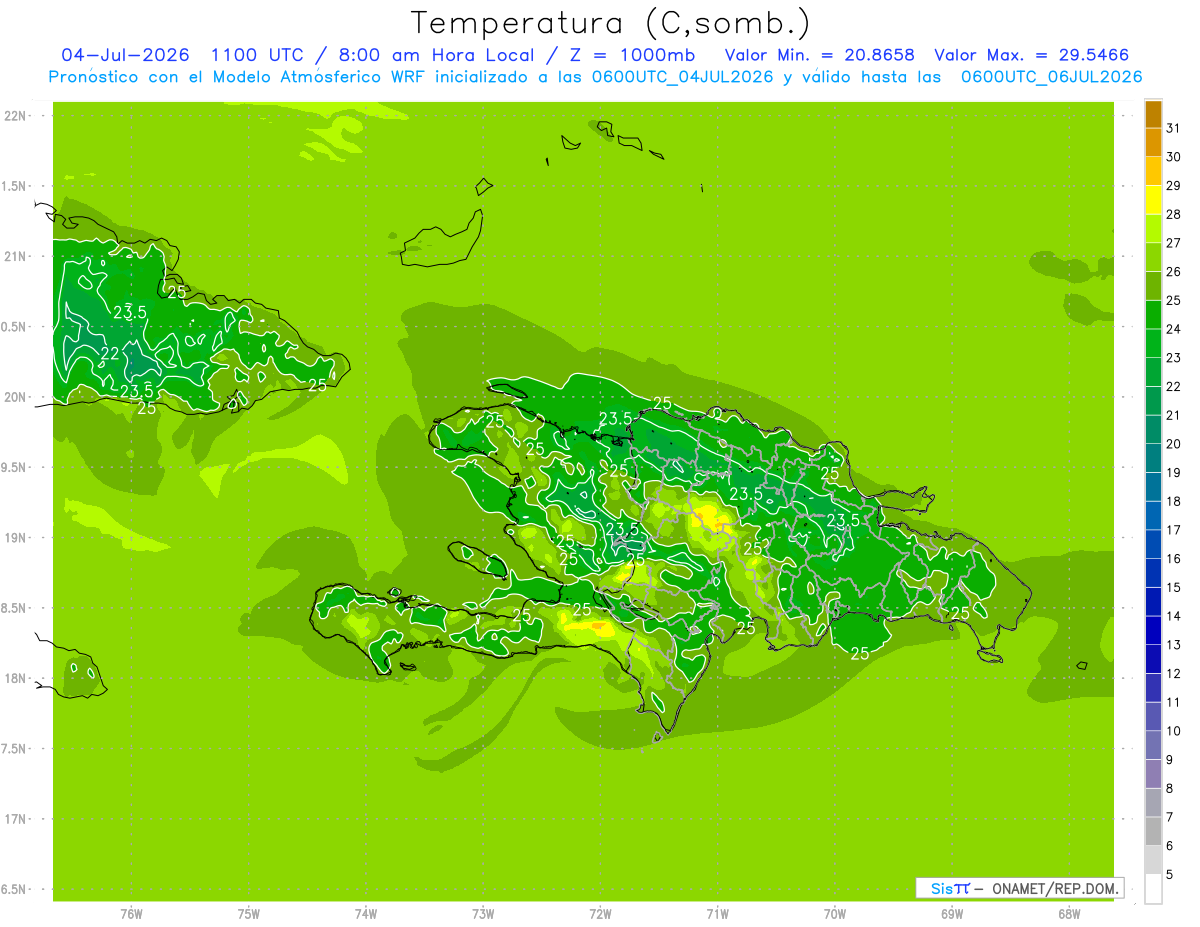This screenshot has height=927, width=1200.
Task: Click legend swatch between 12 and 13
Action: pos(1153,659)
